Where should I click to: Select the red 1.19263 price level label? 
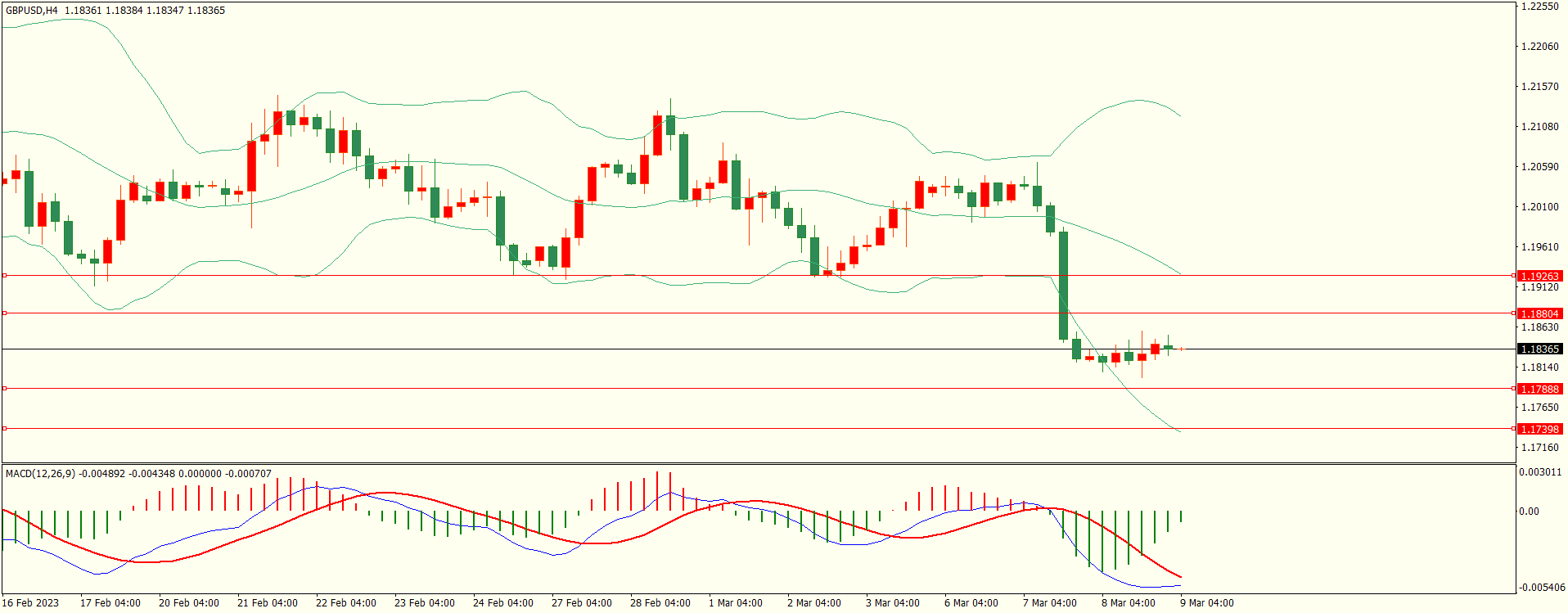click(1539, 276)
